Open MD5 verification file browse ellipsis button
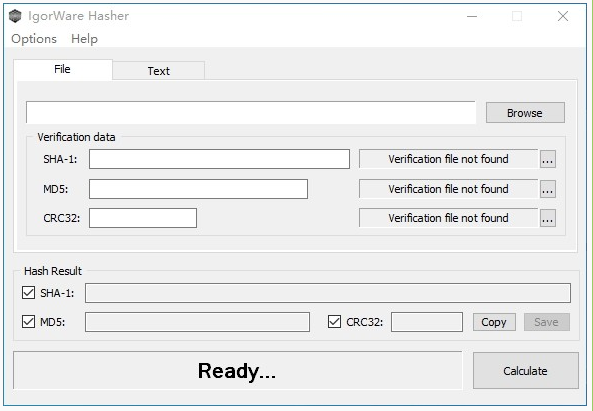Viewport: 593px width, 411px height. point(548,189)
